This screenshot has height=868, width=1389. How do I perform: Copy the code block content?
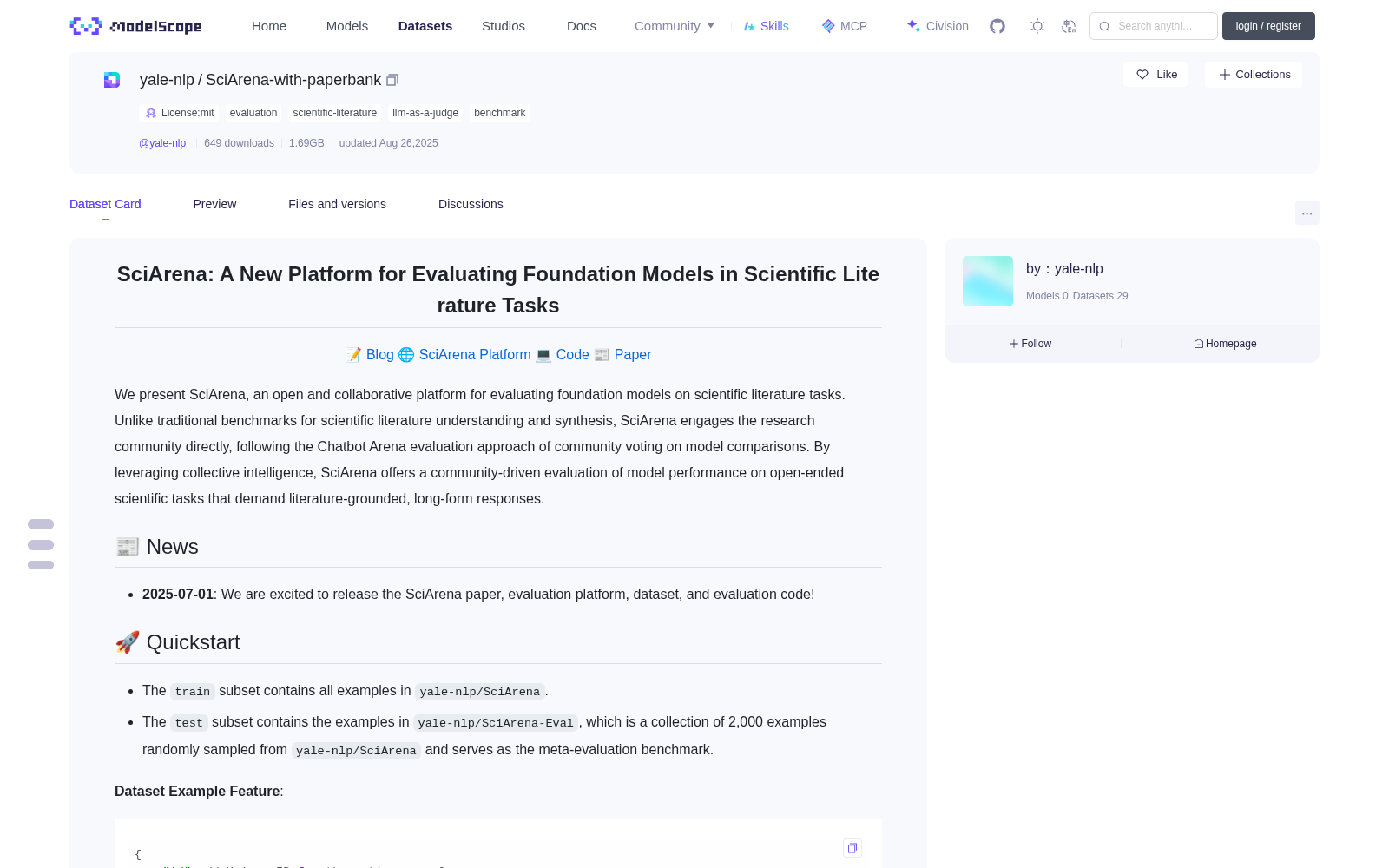[852, 848]
